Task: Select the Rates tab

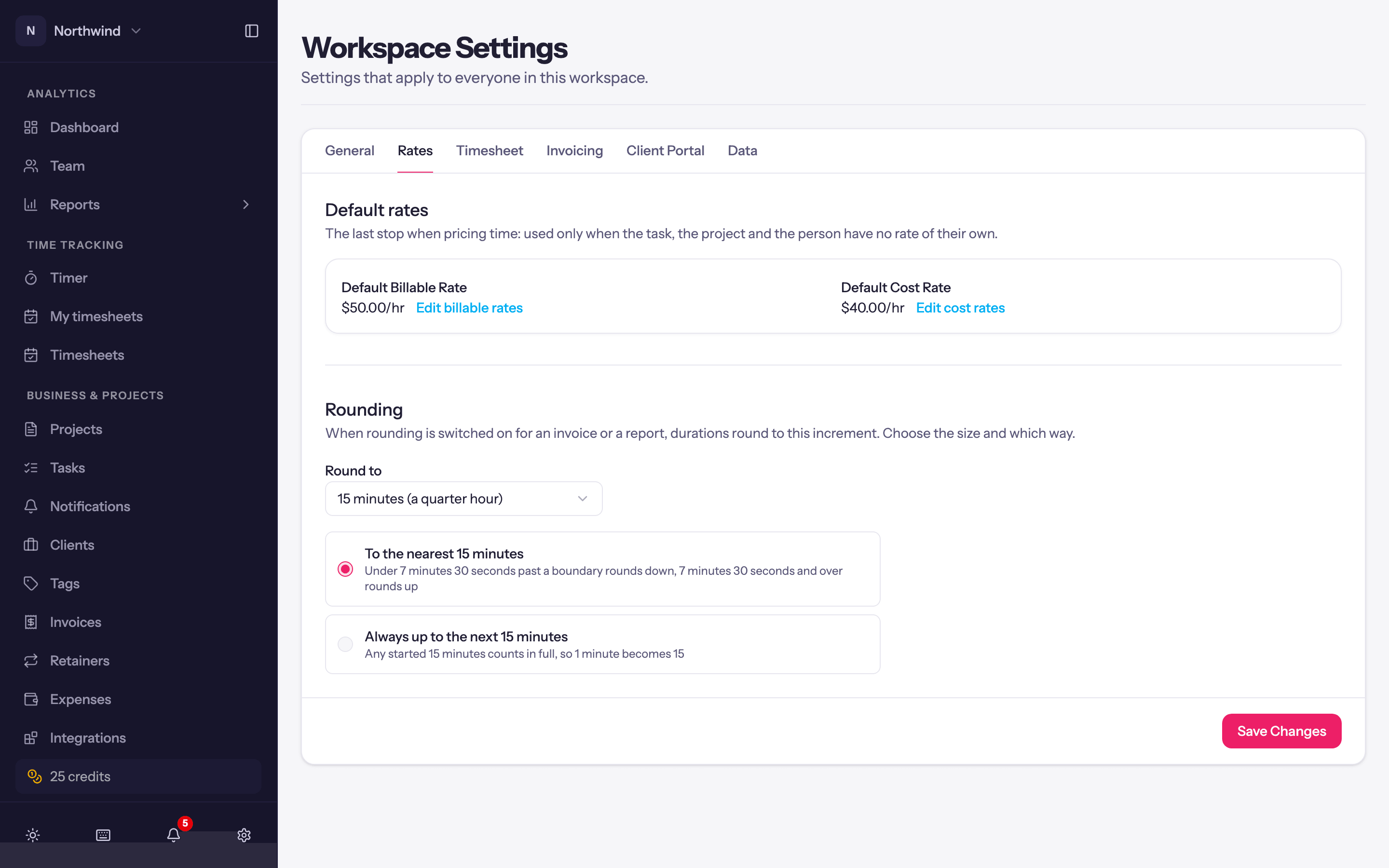Action: [x=415, y=150]
